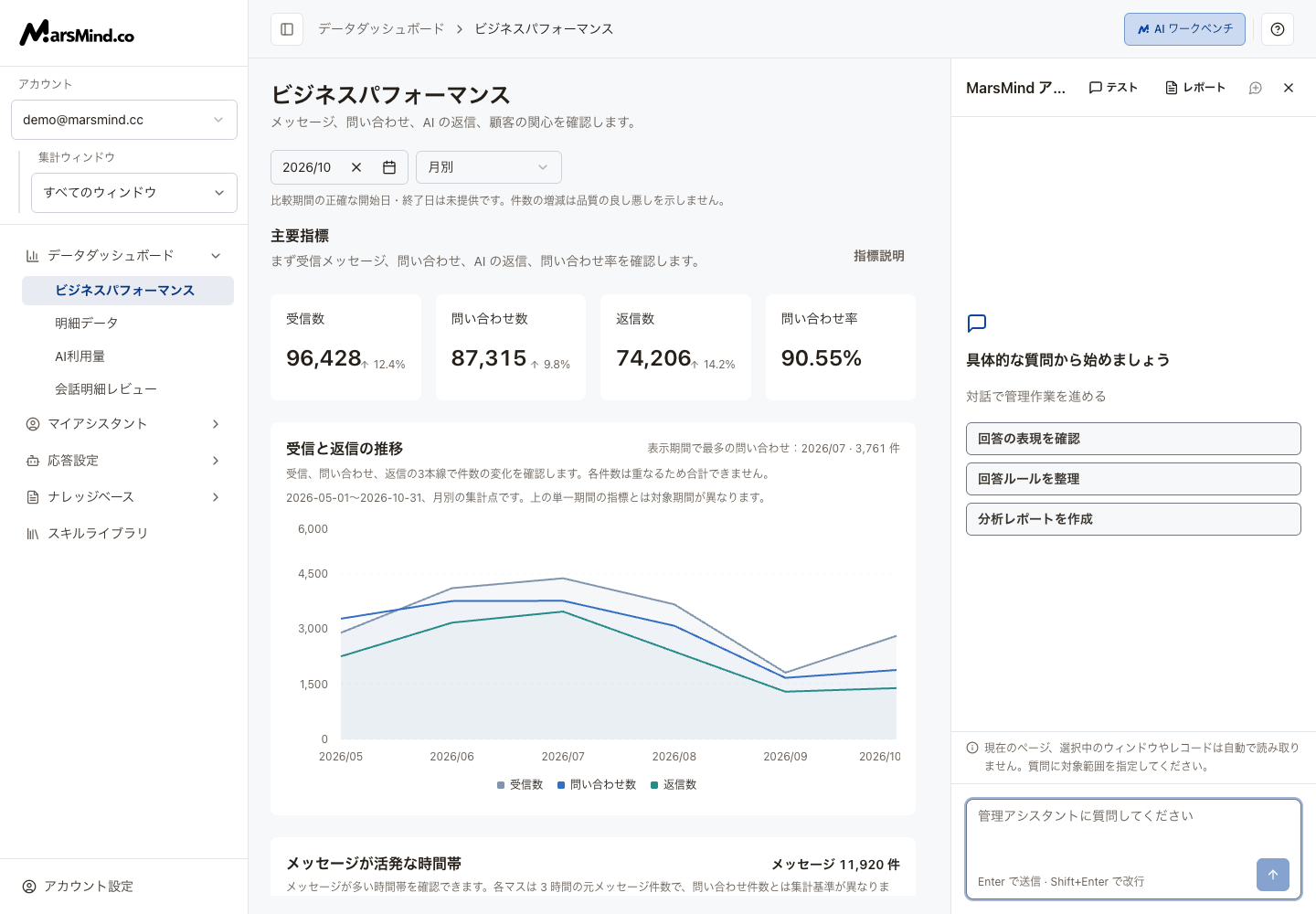Select ビジネスパフォーマンス in sidebar
The height and width of the screenshot is (914, 1316).
[128, 291]
